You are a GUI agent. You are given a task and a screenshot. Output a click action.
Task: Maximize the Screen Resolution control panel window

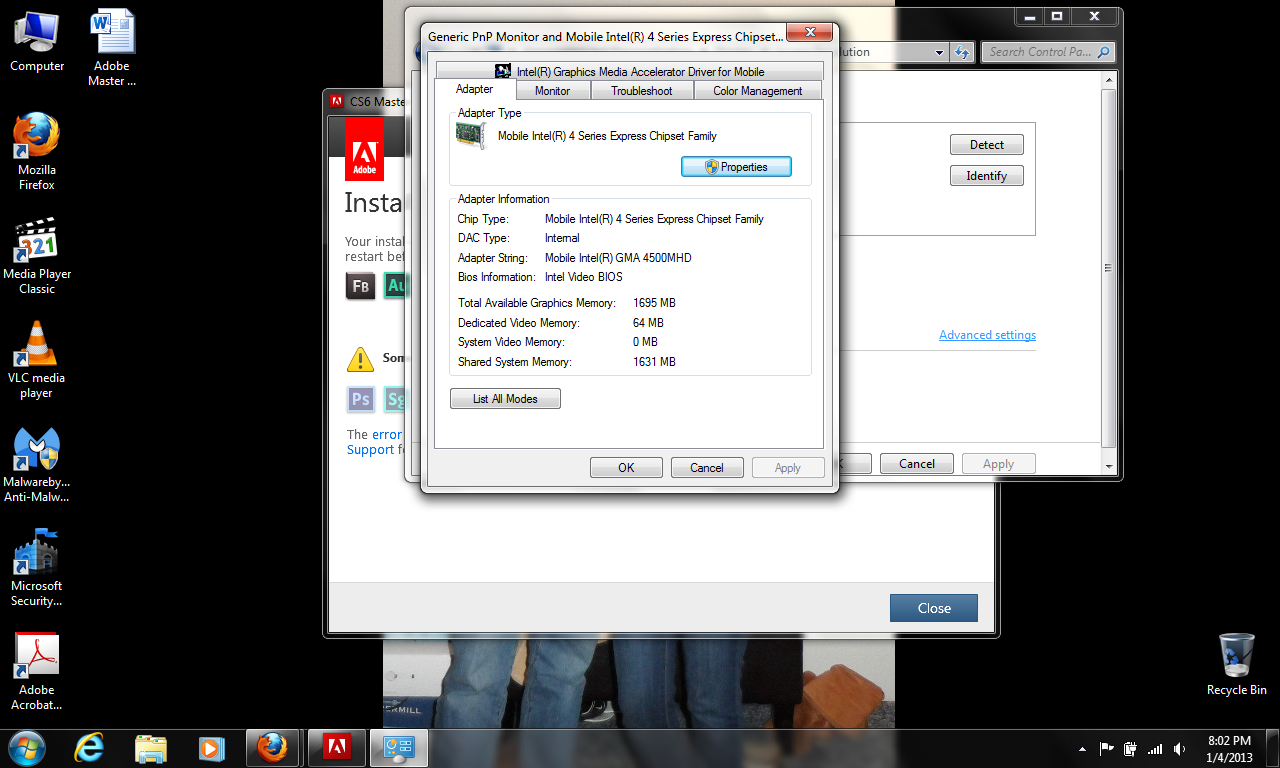[1057, 17]
